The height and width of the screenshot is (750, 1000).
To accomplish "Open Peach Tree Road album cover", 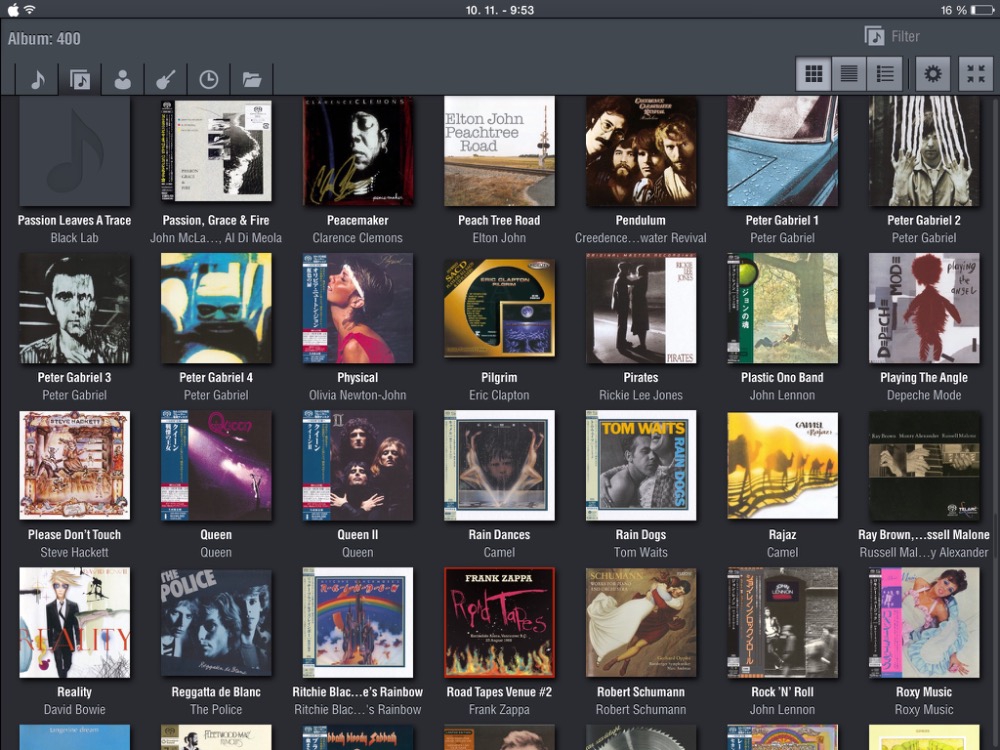I will point(499,151).
